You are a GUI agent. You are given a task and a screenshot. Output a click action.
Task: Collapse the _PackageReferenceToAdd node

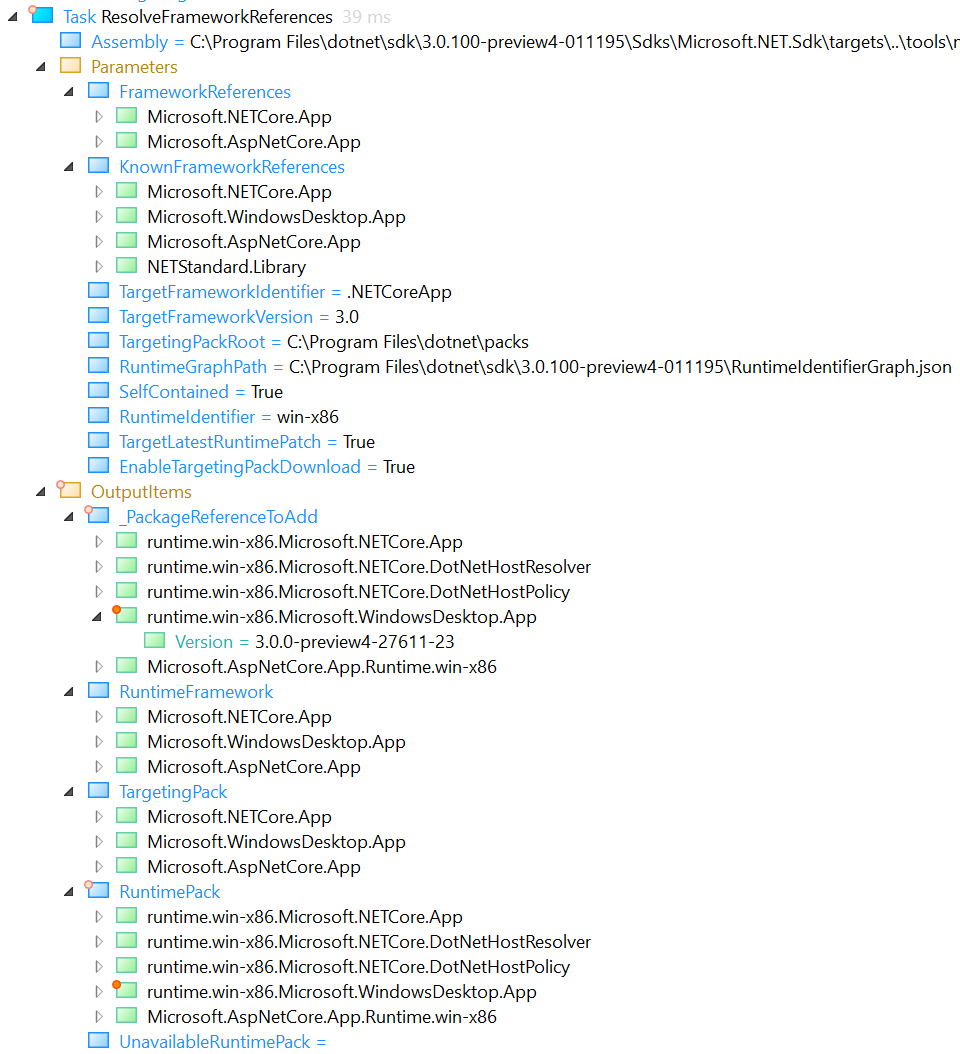click(68, 516)
